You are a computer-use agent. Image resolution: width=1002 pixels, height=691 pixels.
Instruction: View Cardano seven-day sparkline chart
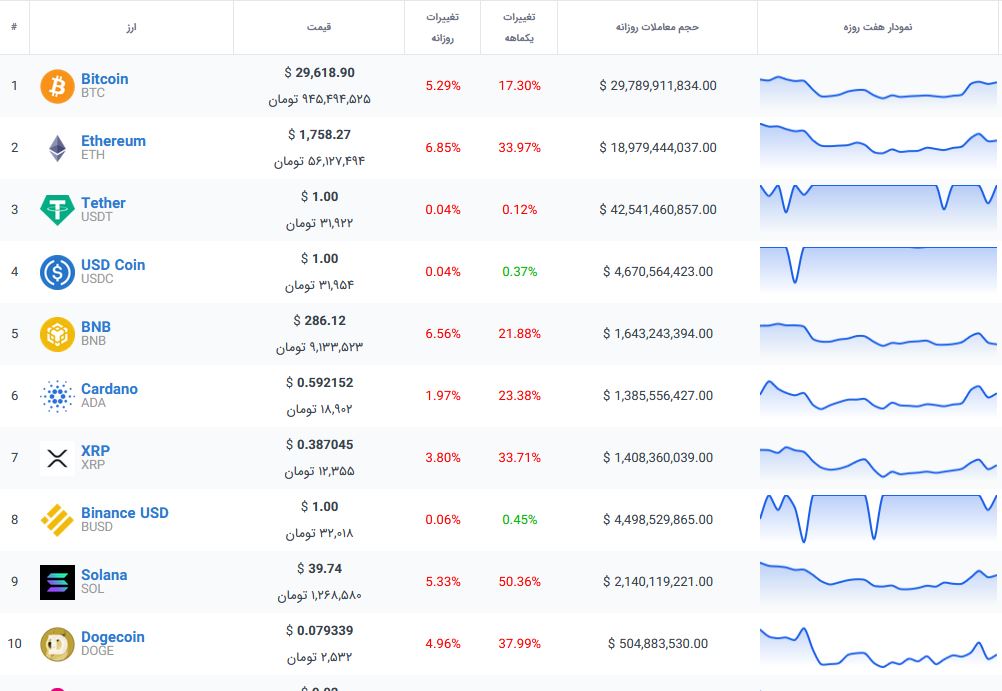878,397
